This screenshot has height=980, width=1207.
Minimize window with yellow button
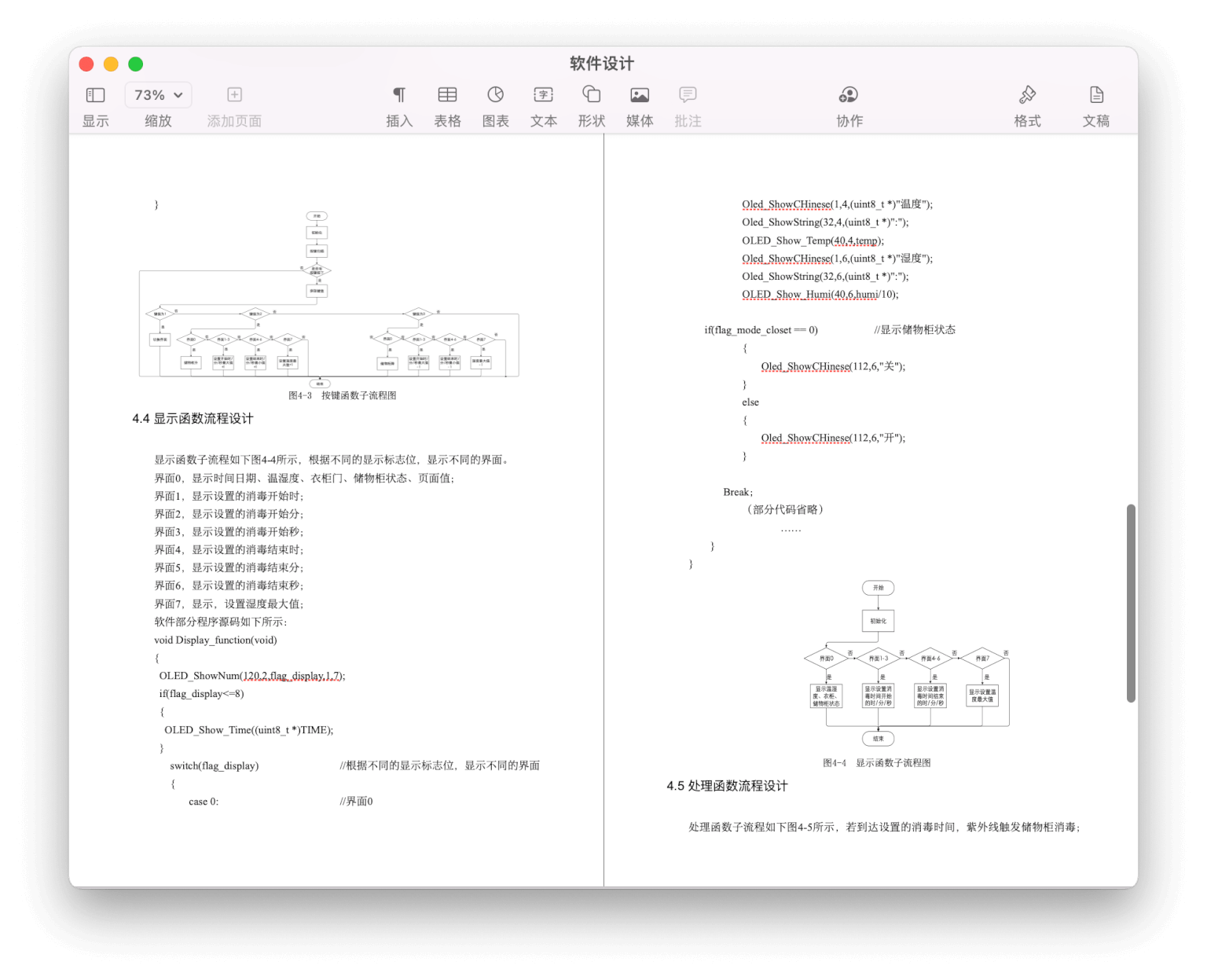point(111,64)
